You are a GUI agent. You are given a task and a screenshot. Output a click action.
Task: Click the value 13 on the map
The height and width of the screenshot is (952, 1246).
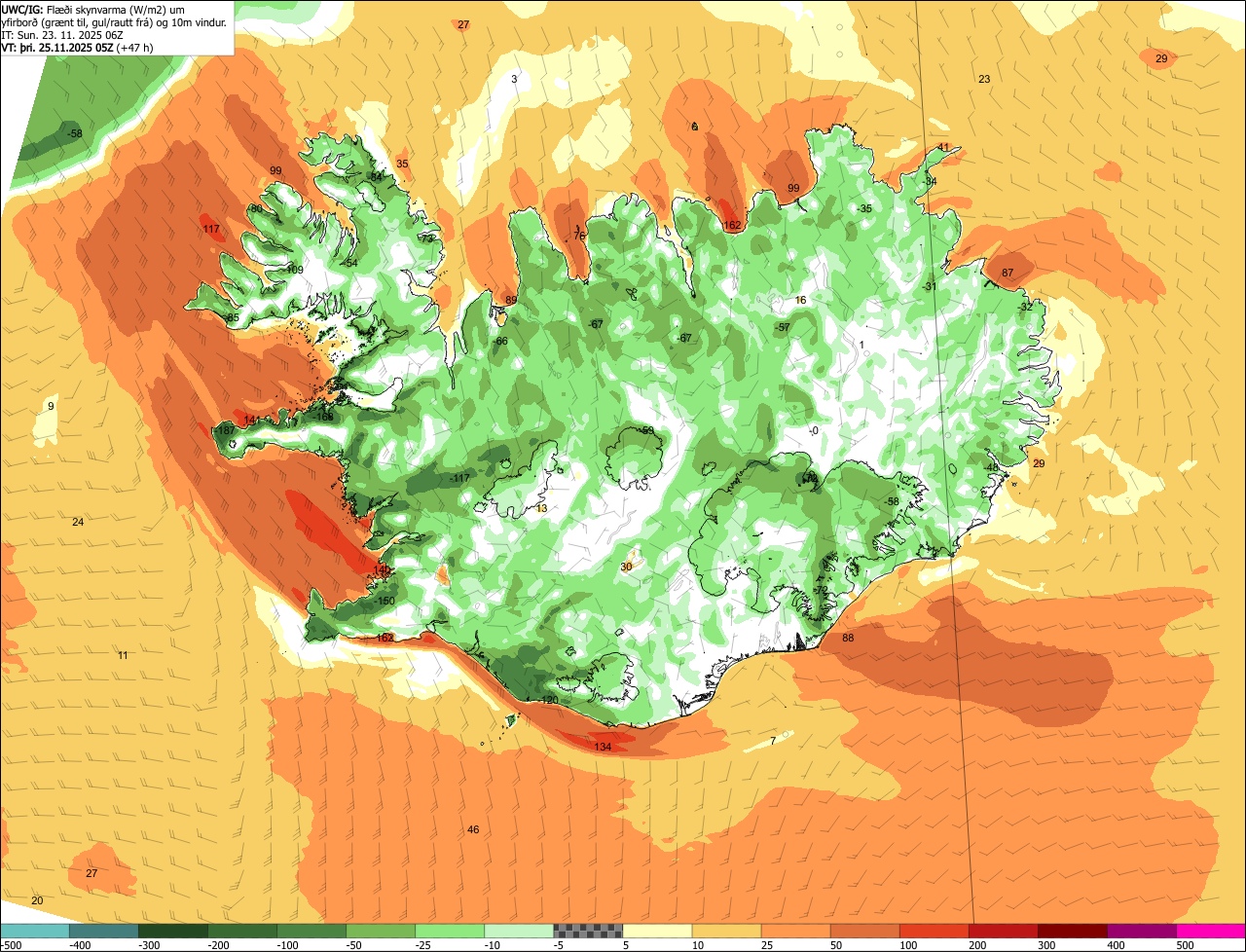pos(541,508)
